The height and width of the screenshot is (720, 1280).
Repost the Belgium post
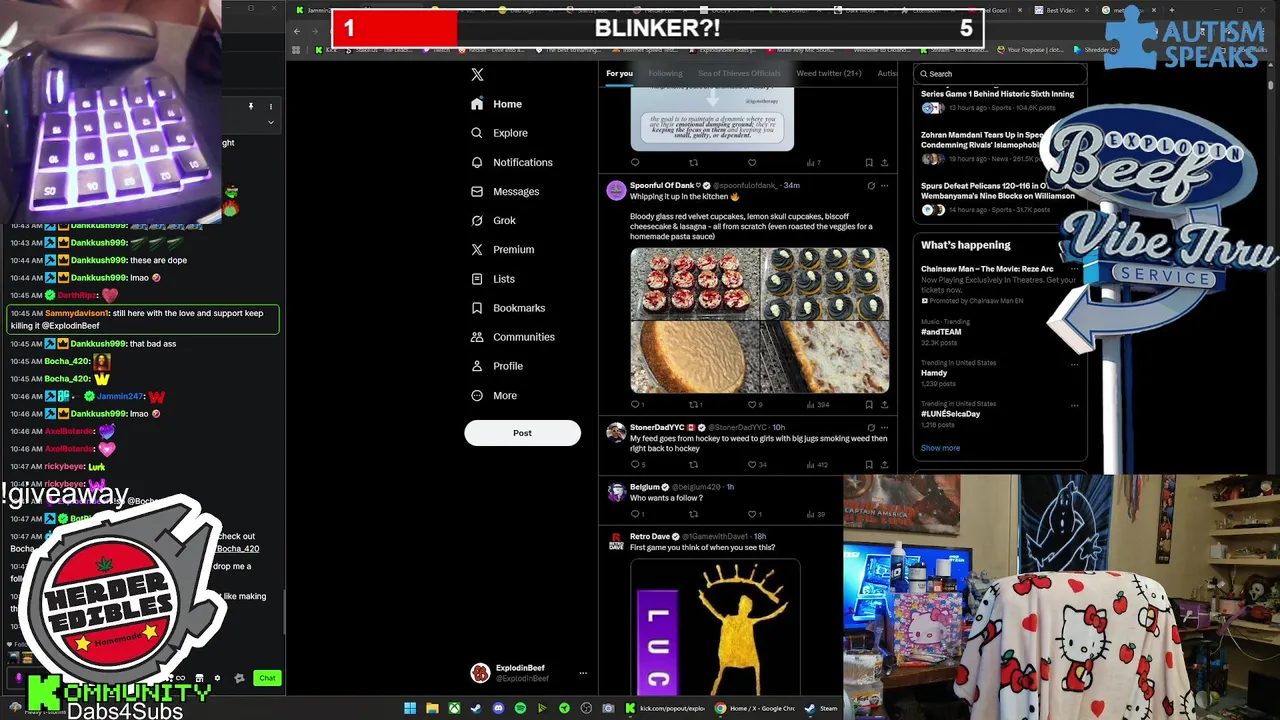pos(694,514)
